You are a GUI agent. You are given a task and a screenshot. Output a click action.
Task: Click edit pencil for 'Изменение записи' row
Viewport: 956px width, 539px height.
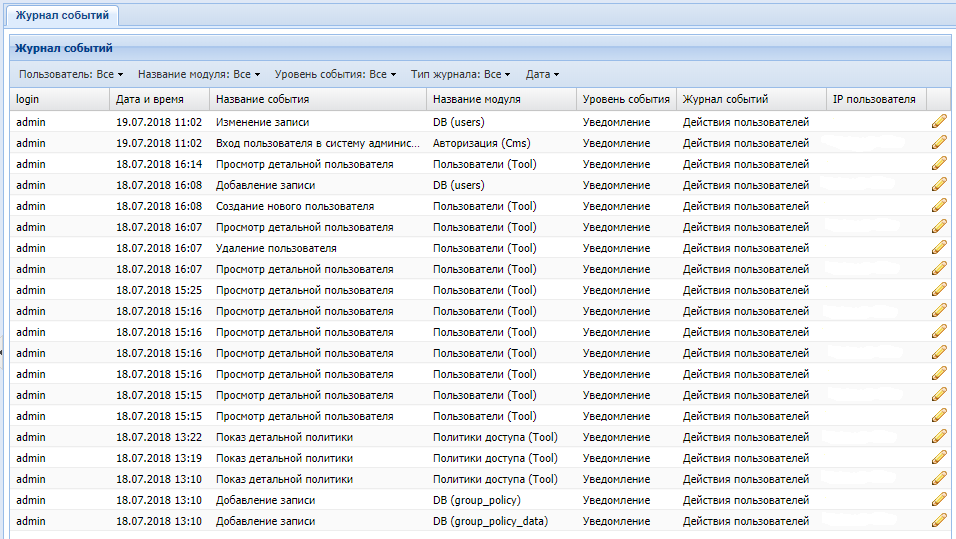[938, 122]
